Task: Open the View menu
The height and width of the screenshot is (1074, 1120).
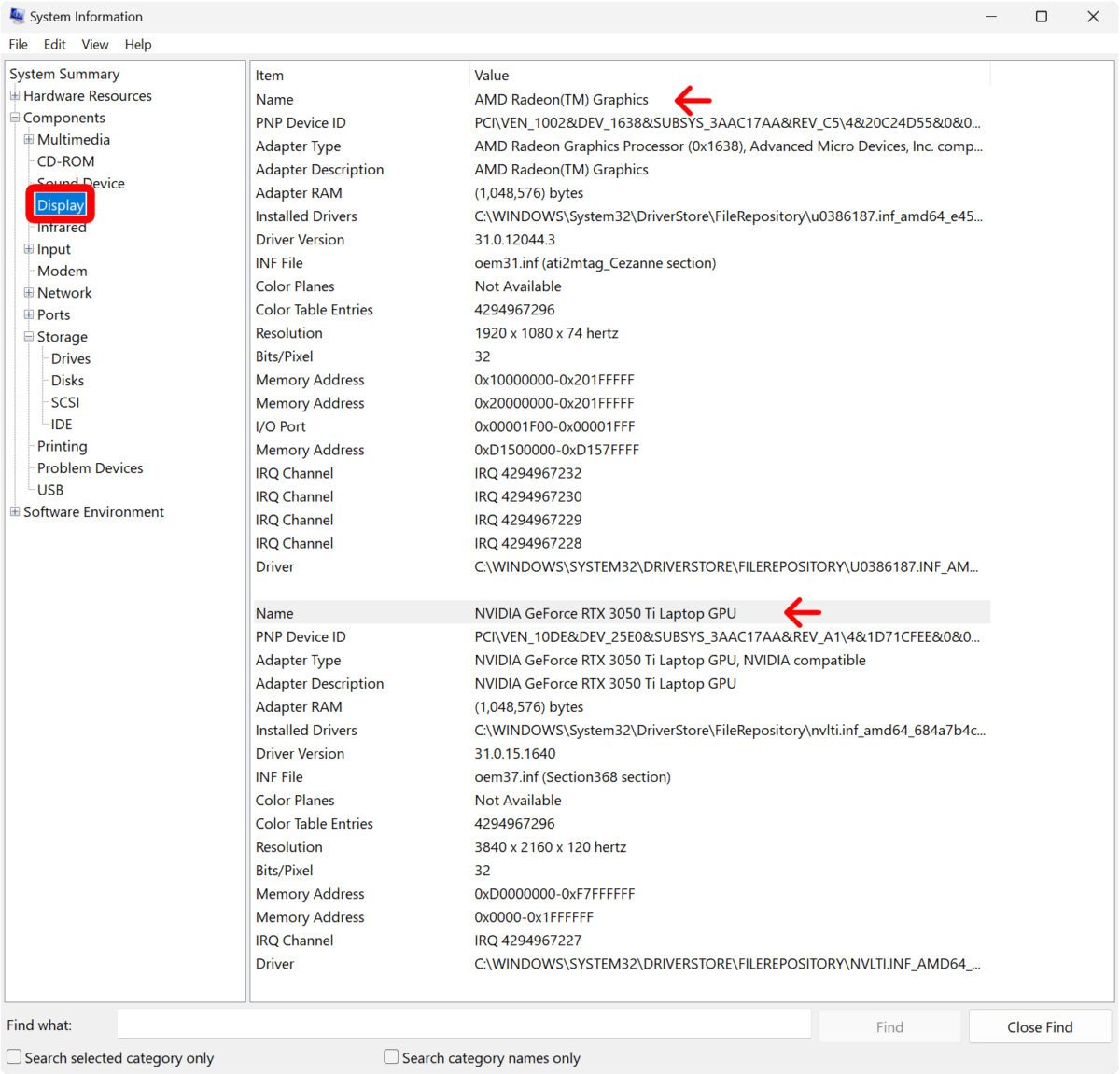Action: coord(94,44)
